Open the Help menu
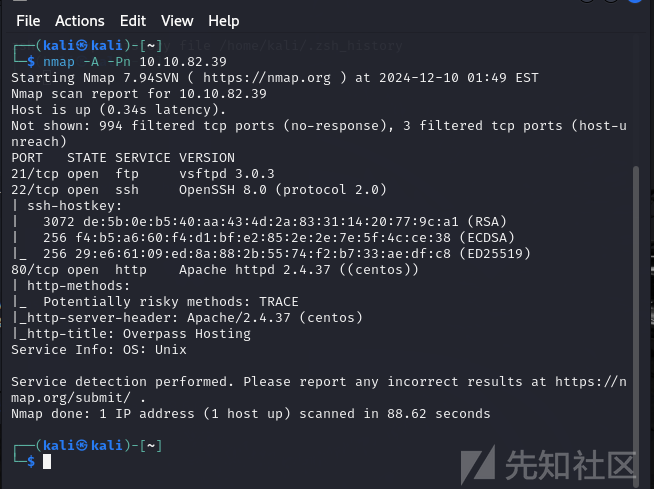This screenshot has width=654, height=489. tap(224, 21)
